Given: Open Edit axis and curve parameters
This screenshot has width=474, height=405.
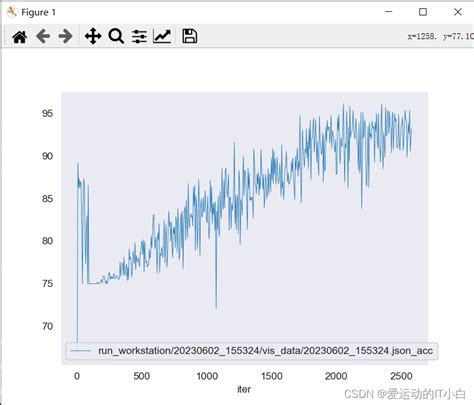Looking at the screenshot, I should click(x=162, y=36).
